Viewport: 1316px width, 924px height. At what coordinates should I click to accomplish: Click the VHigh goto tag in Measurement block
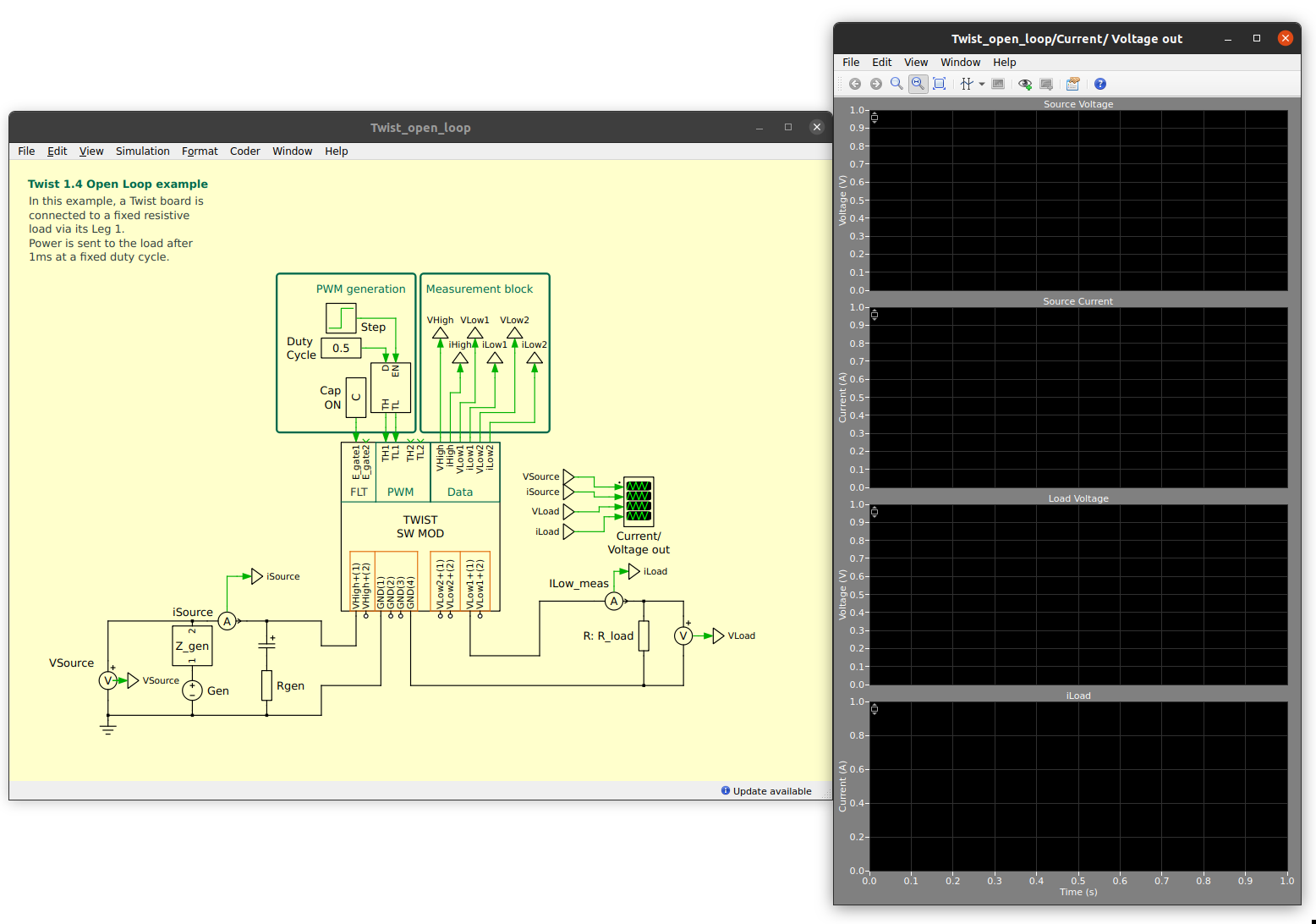(440, 333)
